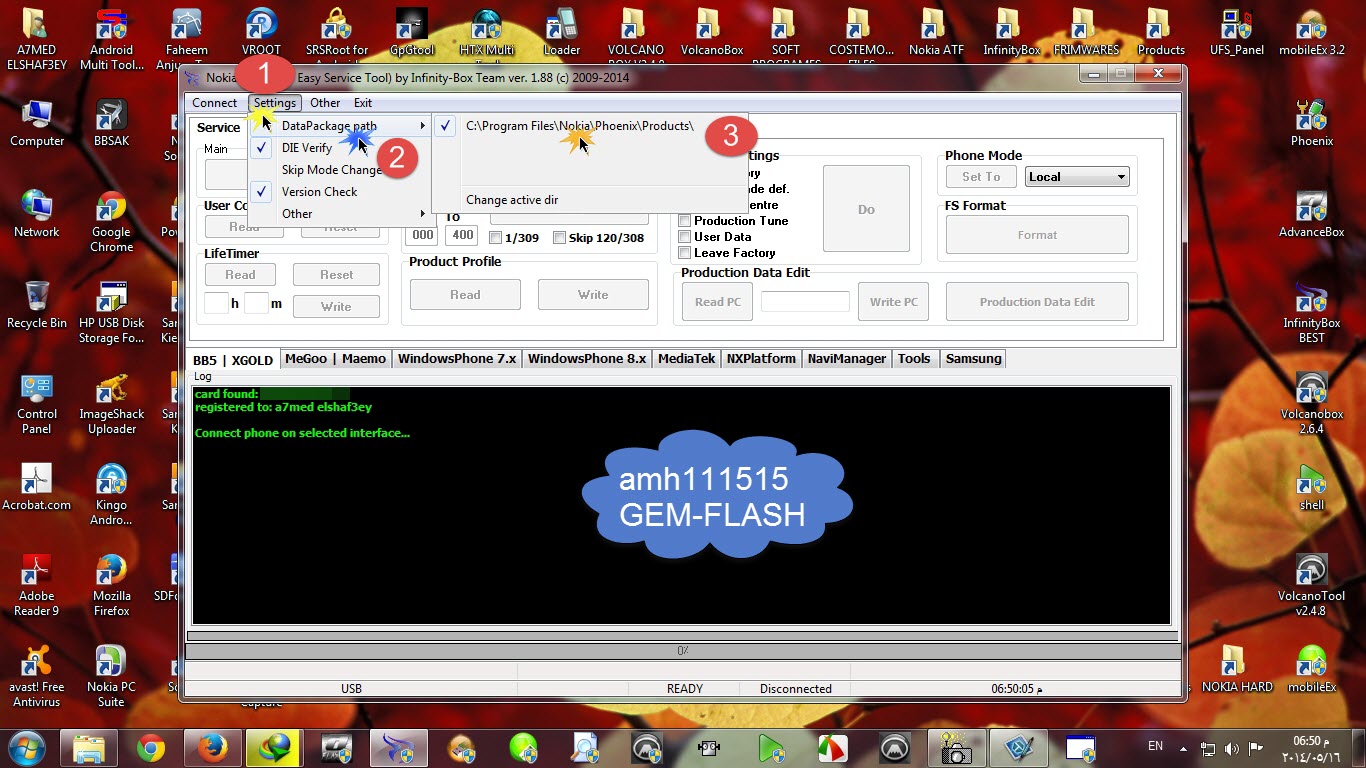Click the Read PC button
The height and width of the screenshot is (768, 1366).
click(x=717, y=302)
